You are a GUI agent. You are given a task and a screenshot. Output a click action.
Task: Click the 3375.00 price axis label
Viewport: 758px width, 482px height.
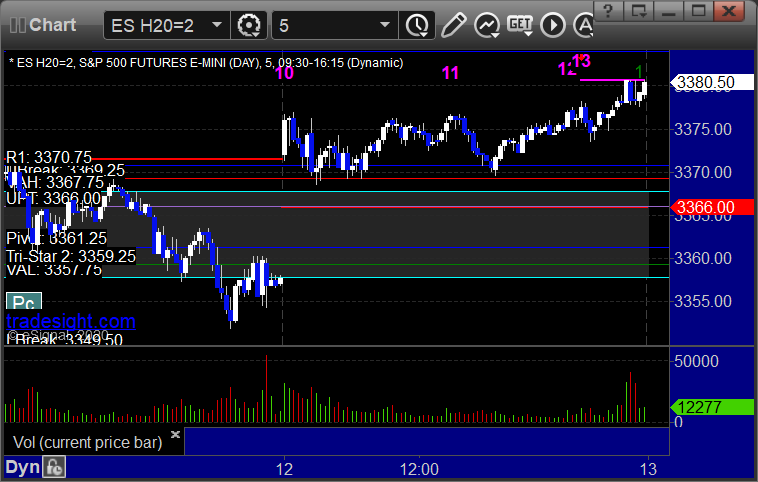703,129
